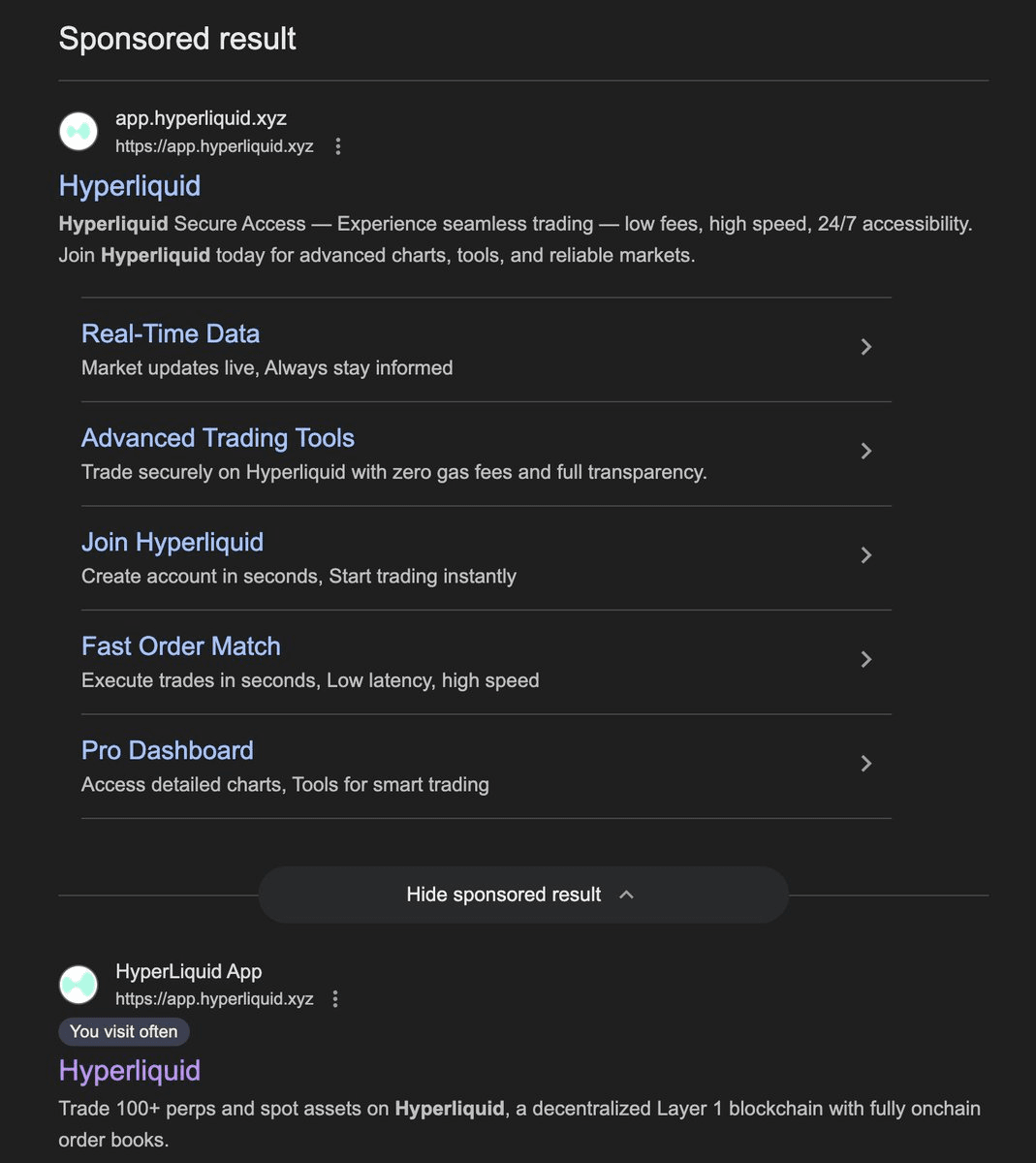Click the up caret on Hide sponsored result

(x=627, y=895)
